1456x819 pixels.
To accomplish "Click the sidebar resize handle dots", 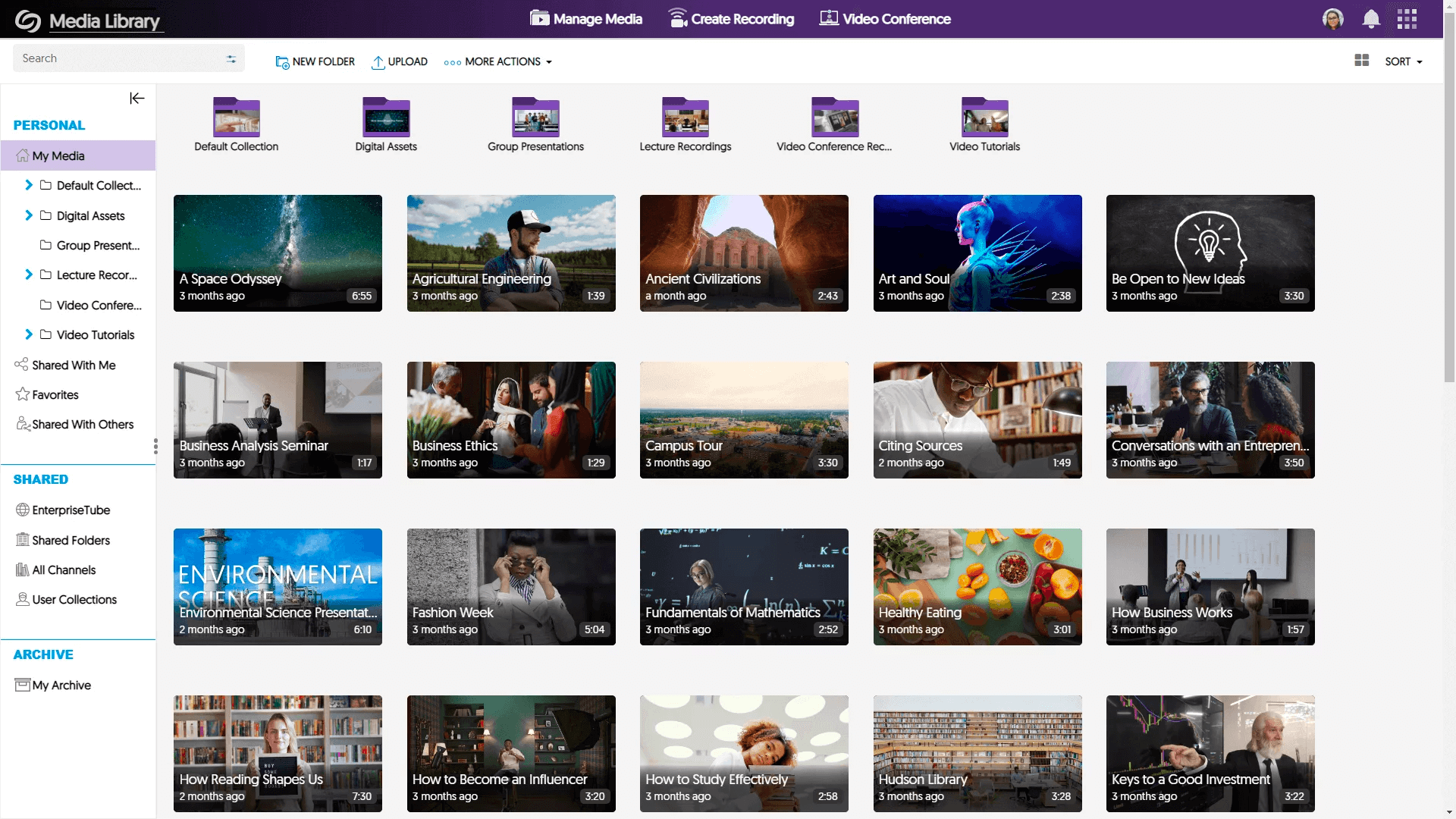I will (155, 446).
